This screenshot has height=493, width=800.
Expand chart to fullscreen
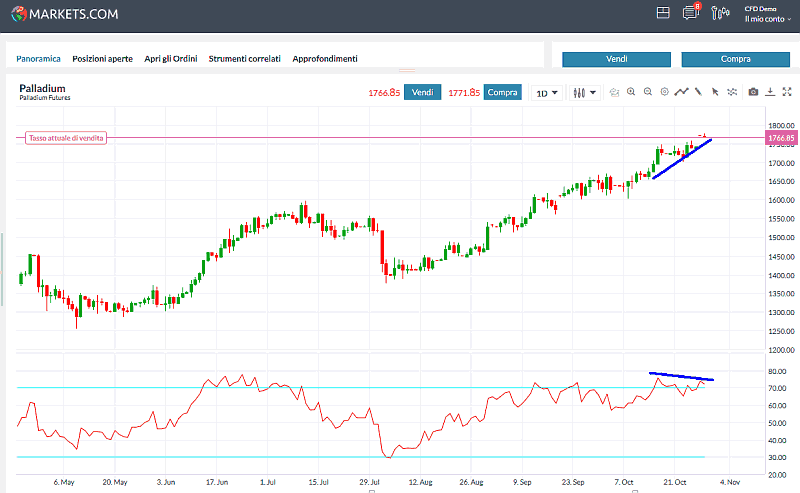pos(787,92)
